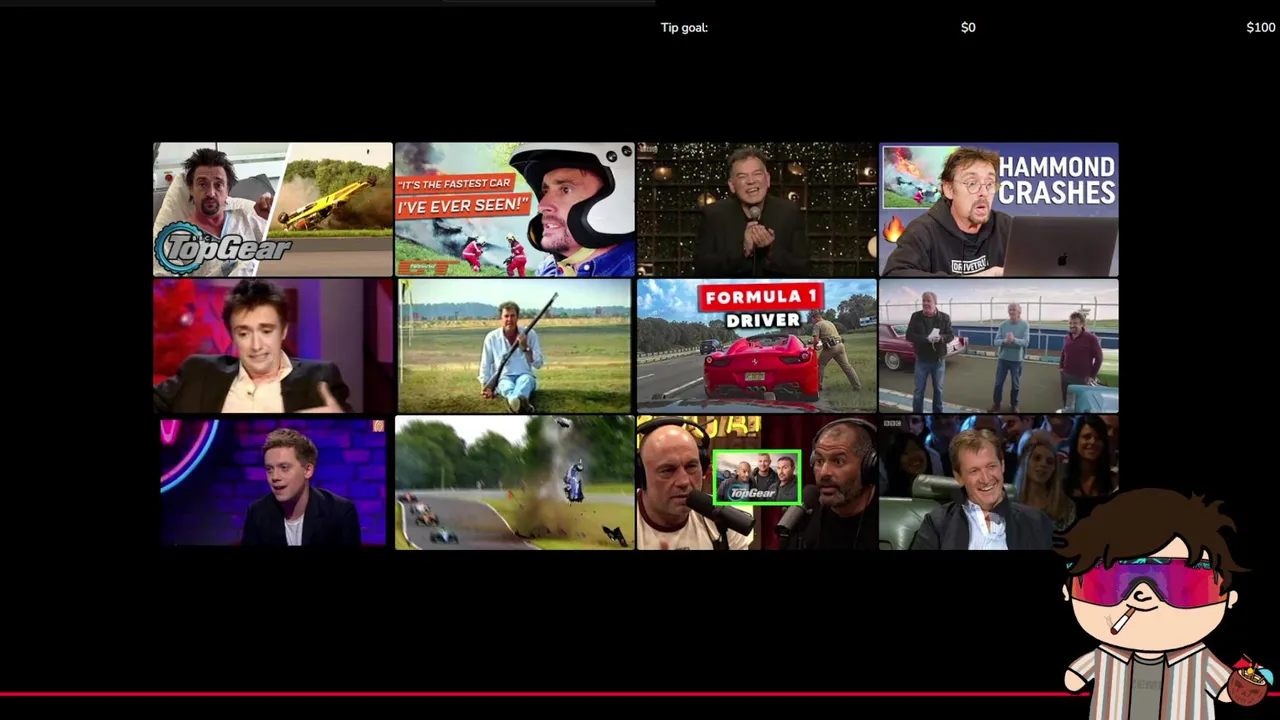The image size is (1280, 720).
Task: Click the $100 tip goal amount
Action: (x=1260, y=28)
